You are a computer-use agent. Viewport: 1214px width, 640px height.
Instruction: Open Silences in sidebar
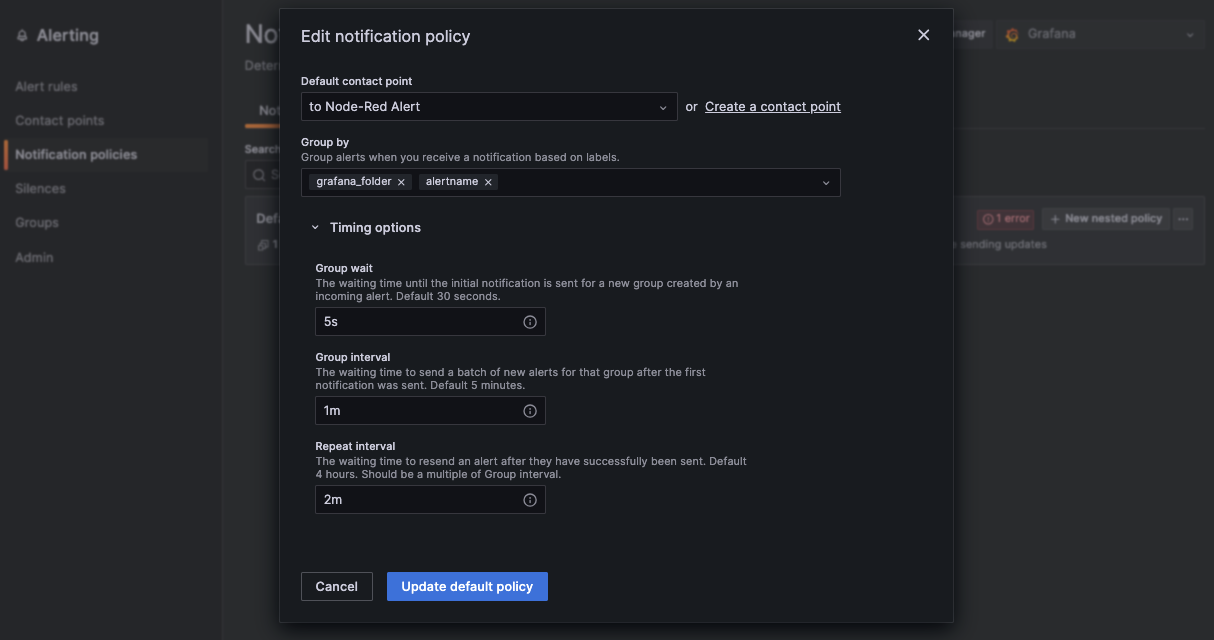tap(40, 189)
